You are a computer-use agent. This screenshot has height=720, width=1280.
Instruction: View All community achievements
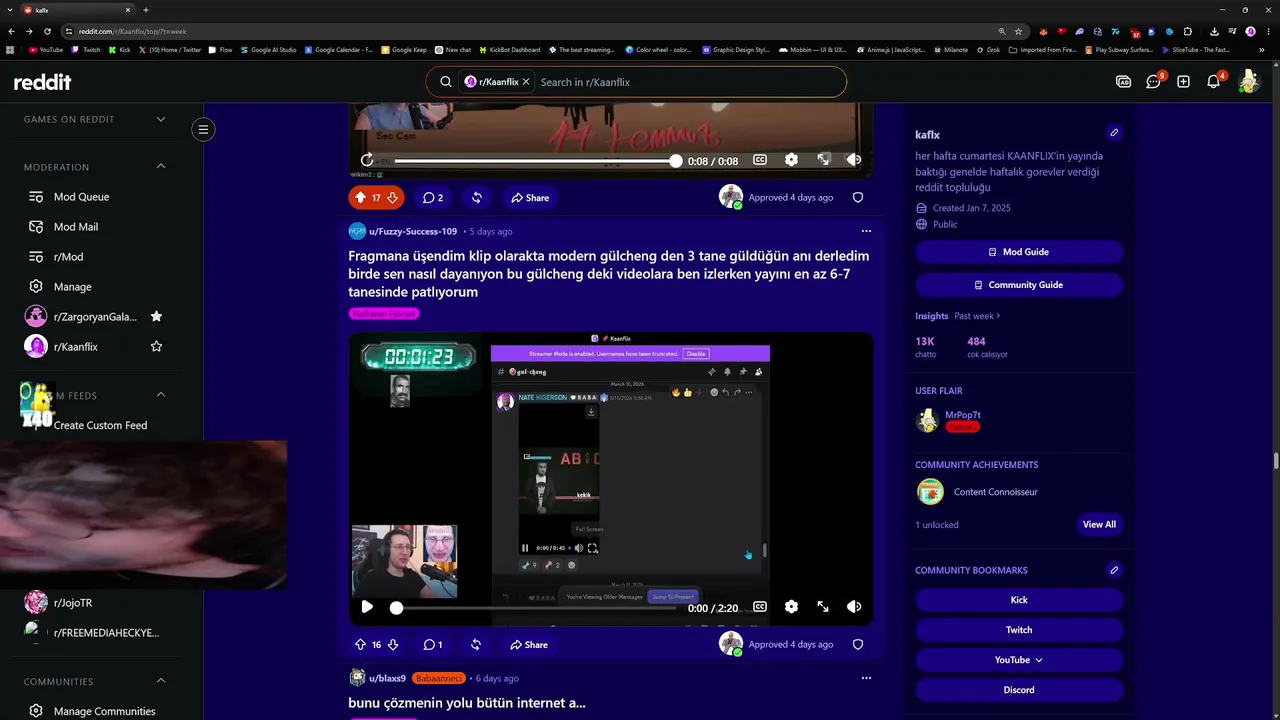(x=1099, y=524)
